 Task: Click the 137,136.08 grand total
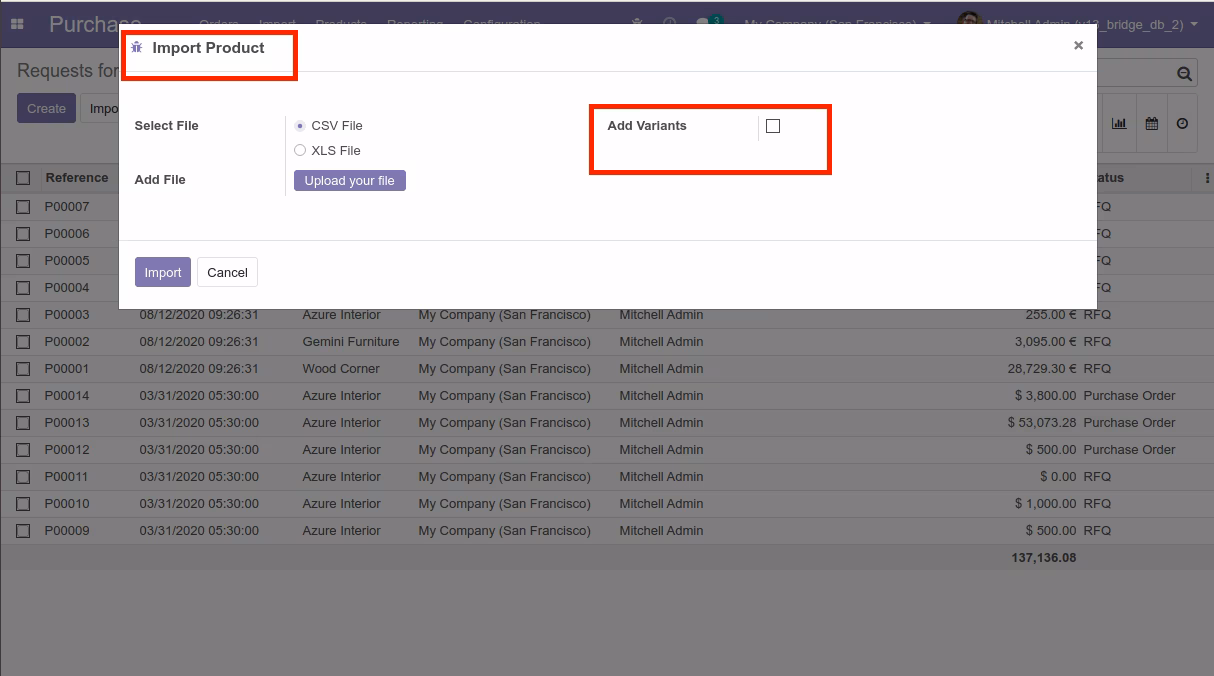[1044, 558]
